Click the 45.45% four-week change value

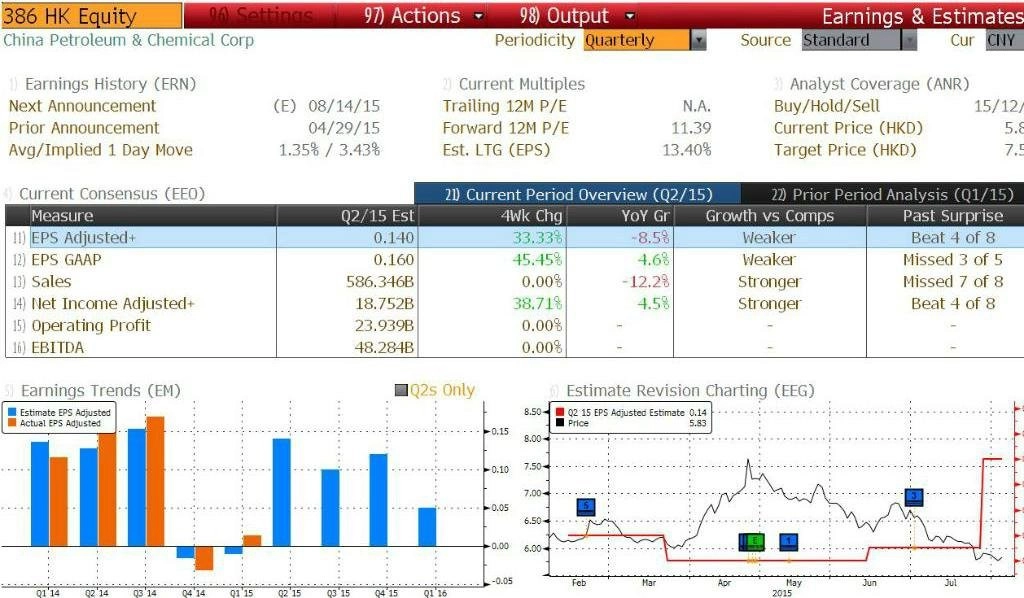click(x=537, y=260)
